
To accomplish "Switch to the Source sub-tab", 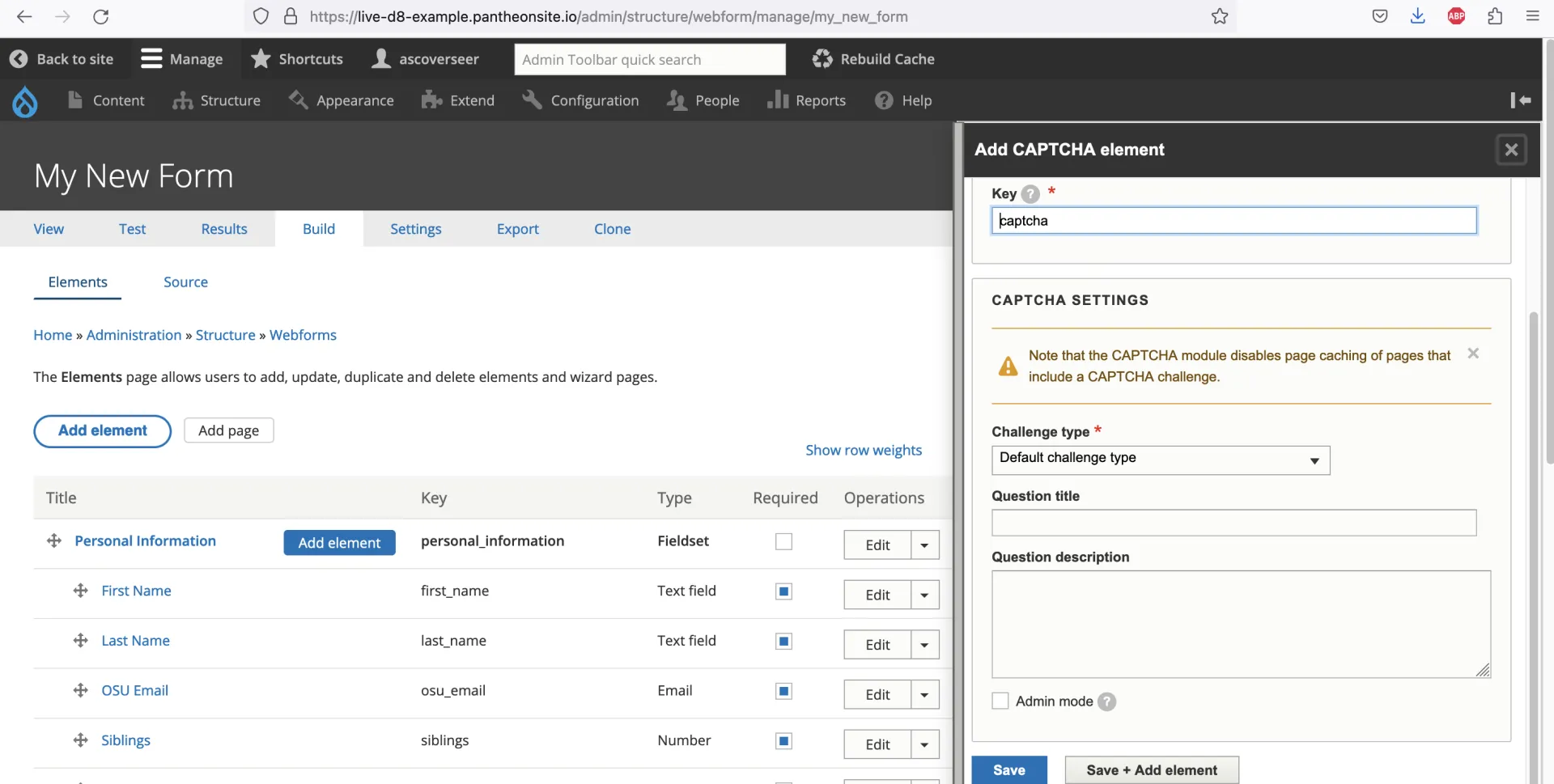I will (185, 282).
